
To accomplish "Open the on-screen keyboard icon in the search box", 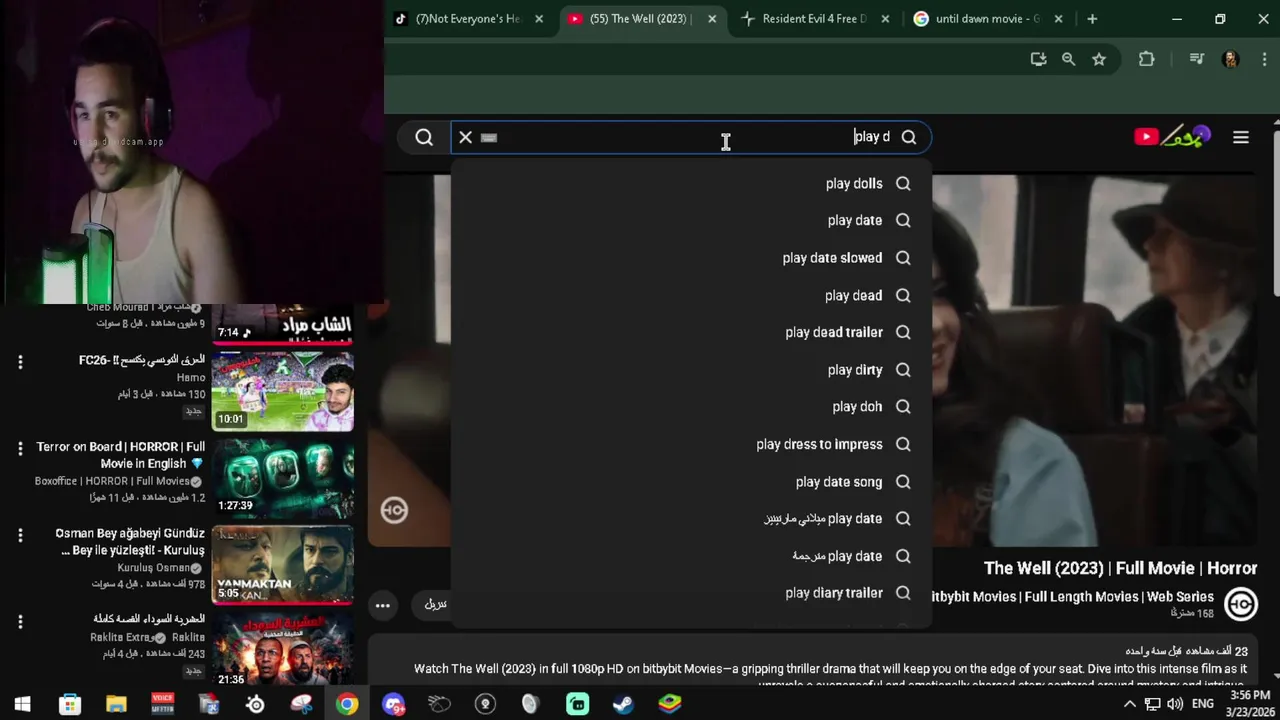I will [489, 138].
